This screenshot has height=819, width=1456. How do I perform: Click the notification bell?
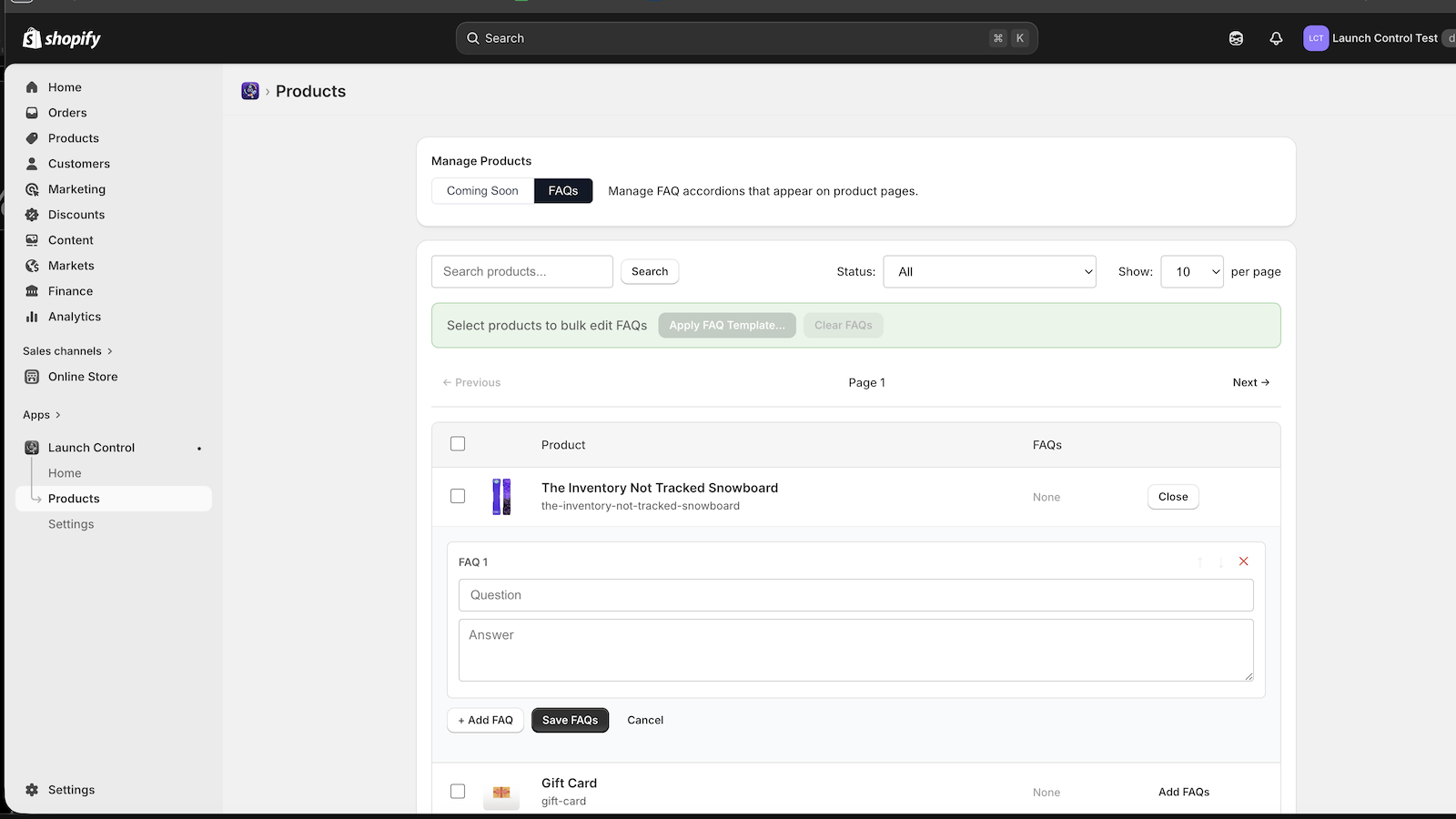click(x=1276, y=37)
